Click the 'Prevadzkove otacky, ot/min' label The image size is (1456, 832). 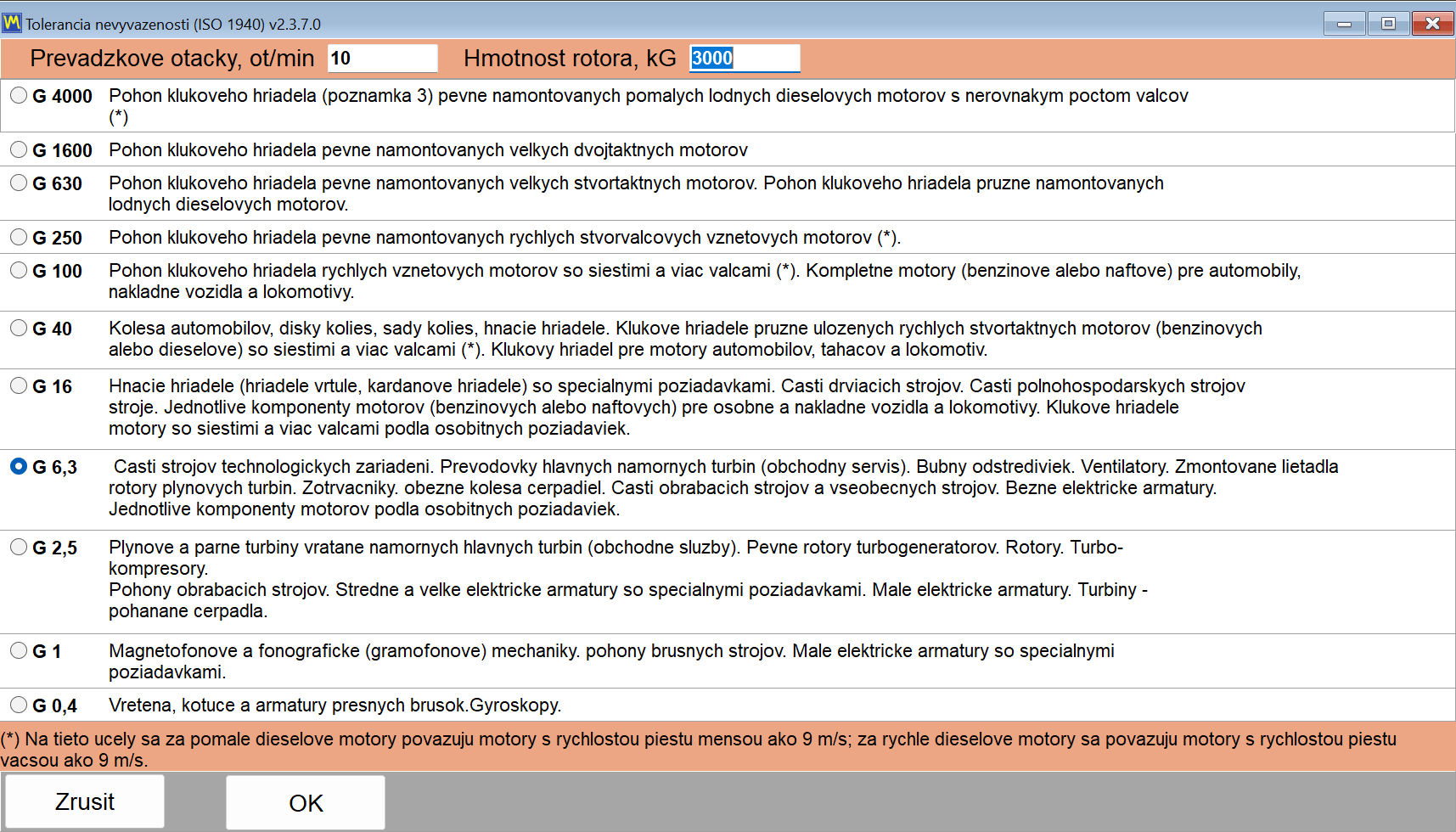pos(172,59)
